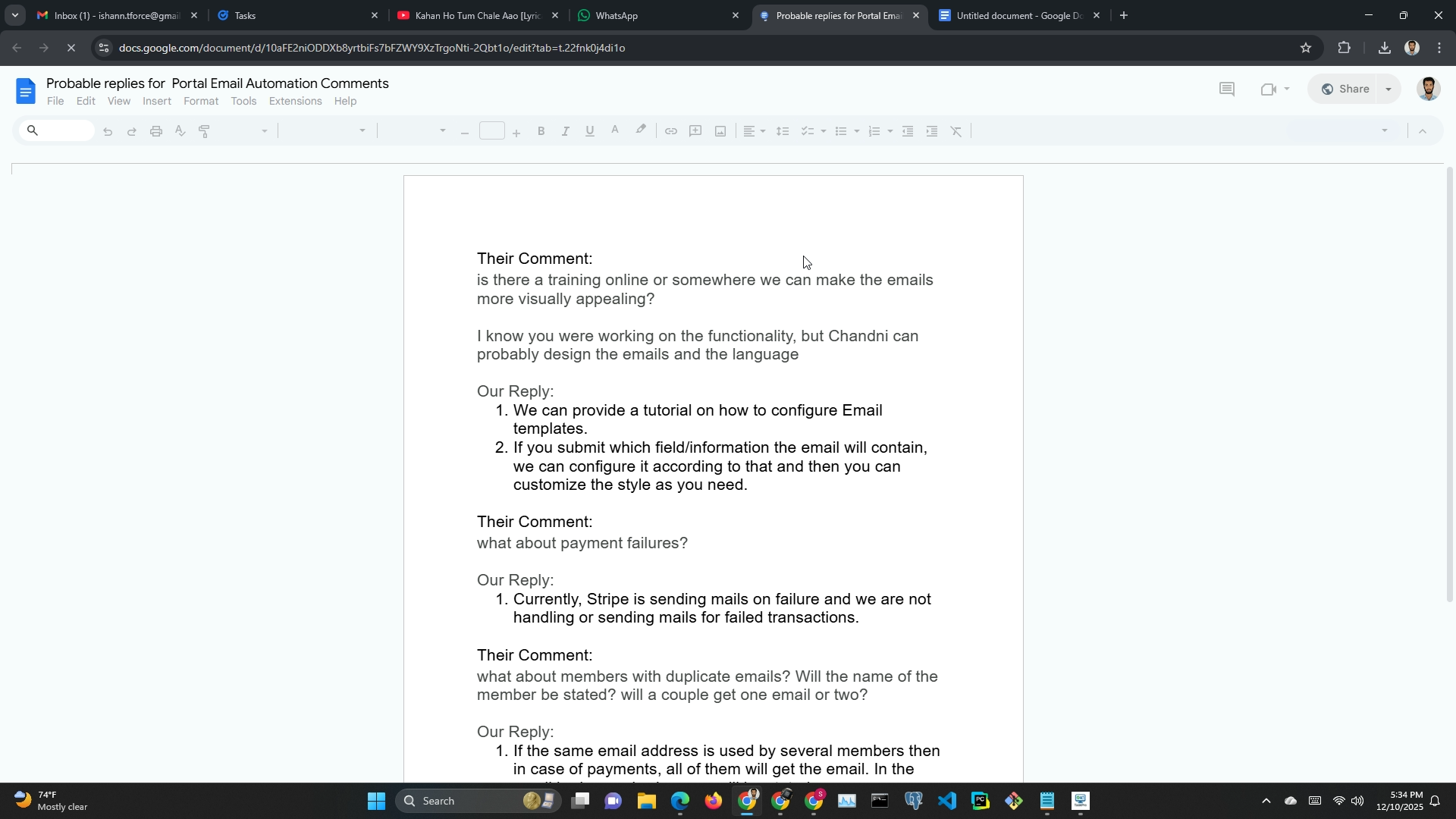The height and width of the screenshot is (819, 1456).
Task: Click the Print icon in toolbar
Action: pos(156,131)
